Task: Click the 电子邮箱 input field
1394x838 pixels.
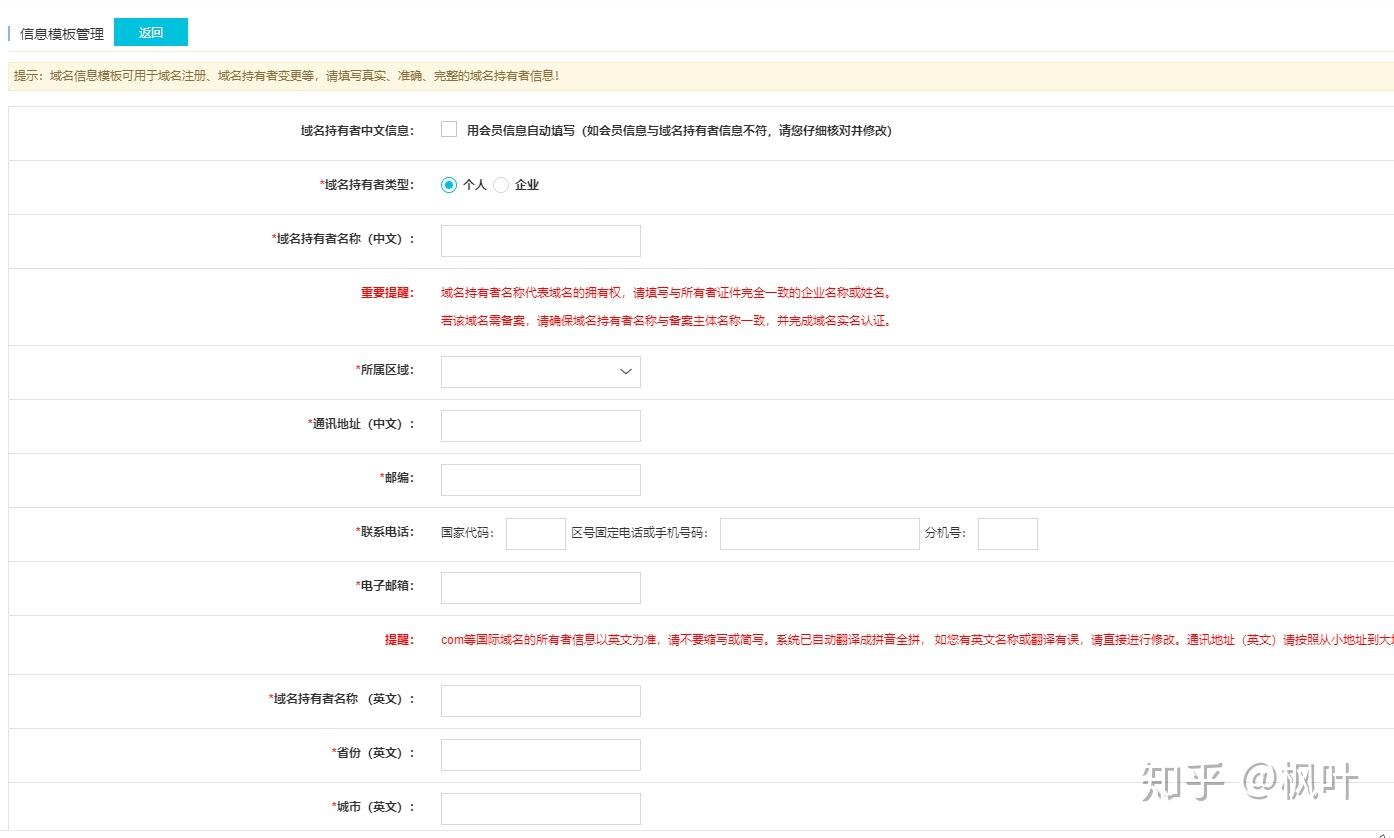Action: [540, 588]
